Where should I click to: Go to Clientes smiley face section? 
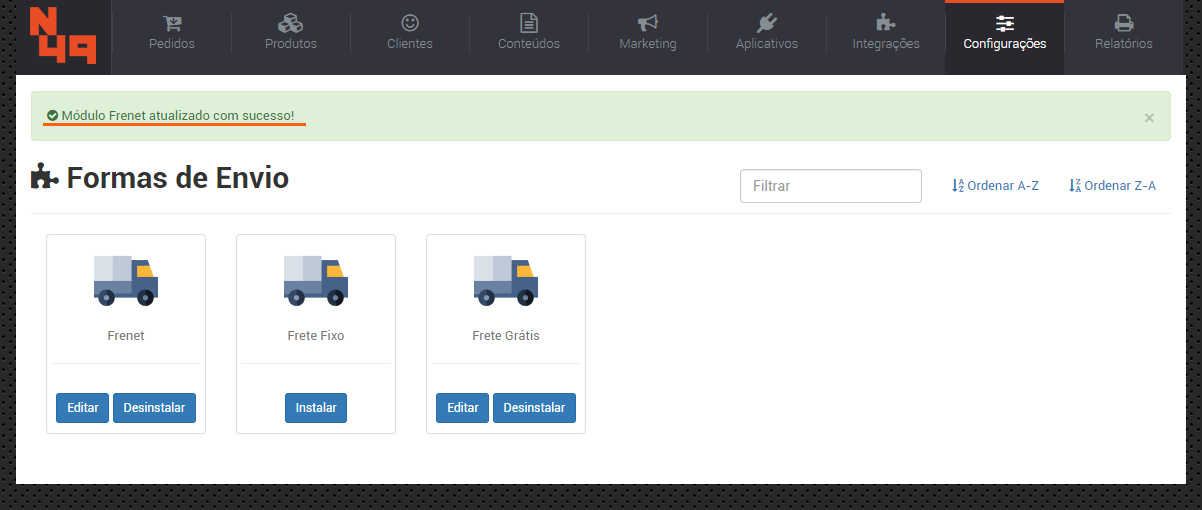coord(410,33)
